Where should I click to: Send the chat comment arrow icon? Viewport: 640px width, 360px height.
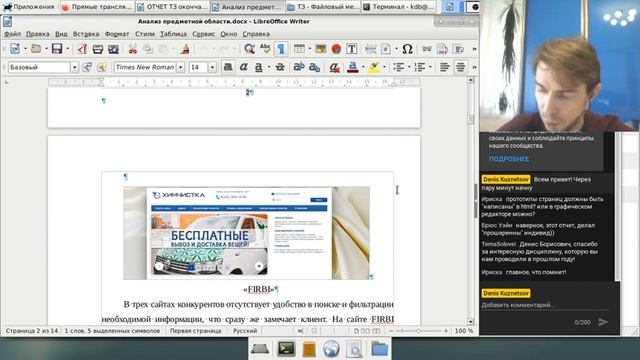coord(603,322)
